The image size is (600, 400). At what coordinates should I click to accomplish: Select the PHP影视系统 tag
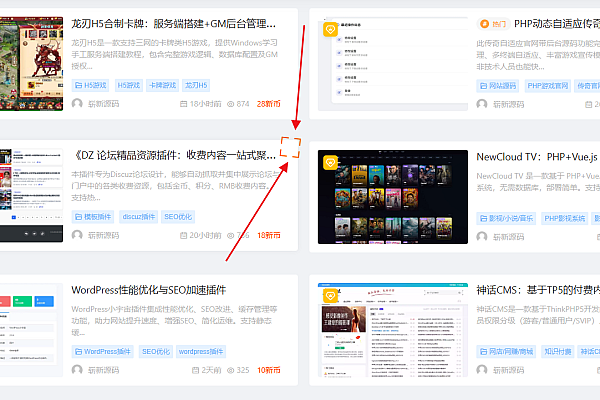click(564, 218)
